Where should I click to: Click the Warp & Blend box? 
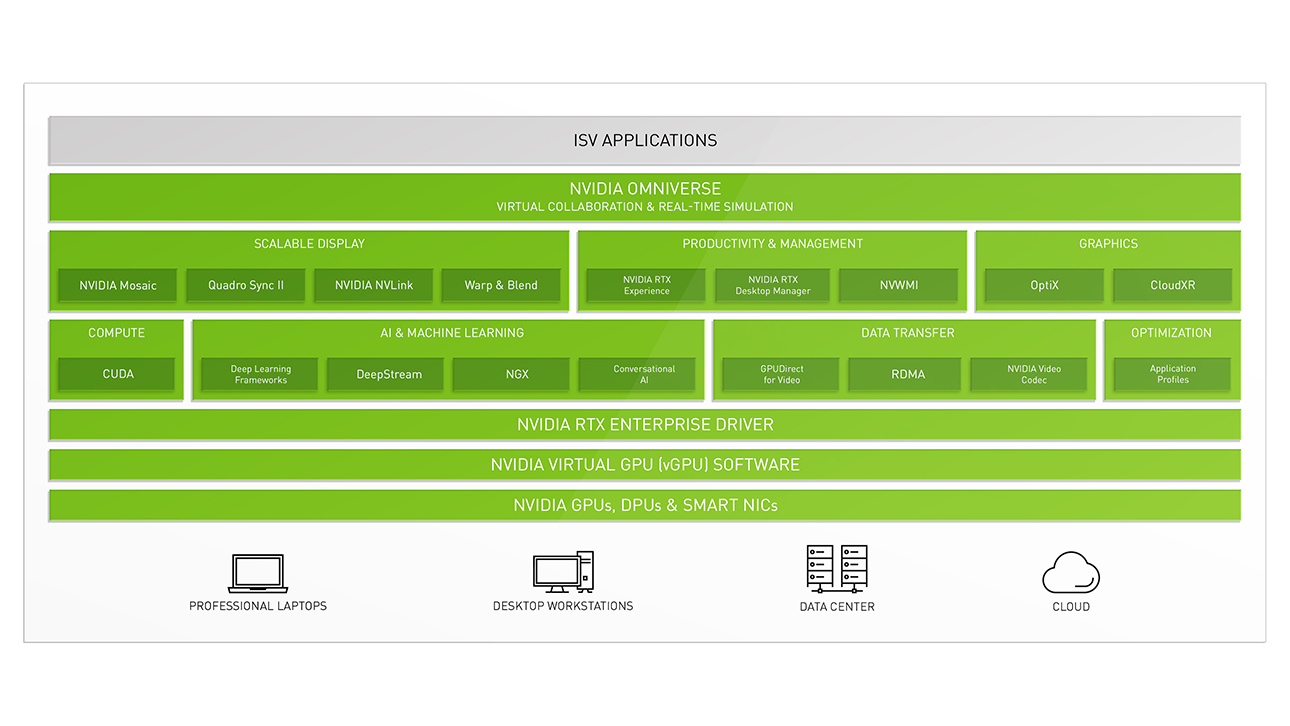coord(501,285)
